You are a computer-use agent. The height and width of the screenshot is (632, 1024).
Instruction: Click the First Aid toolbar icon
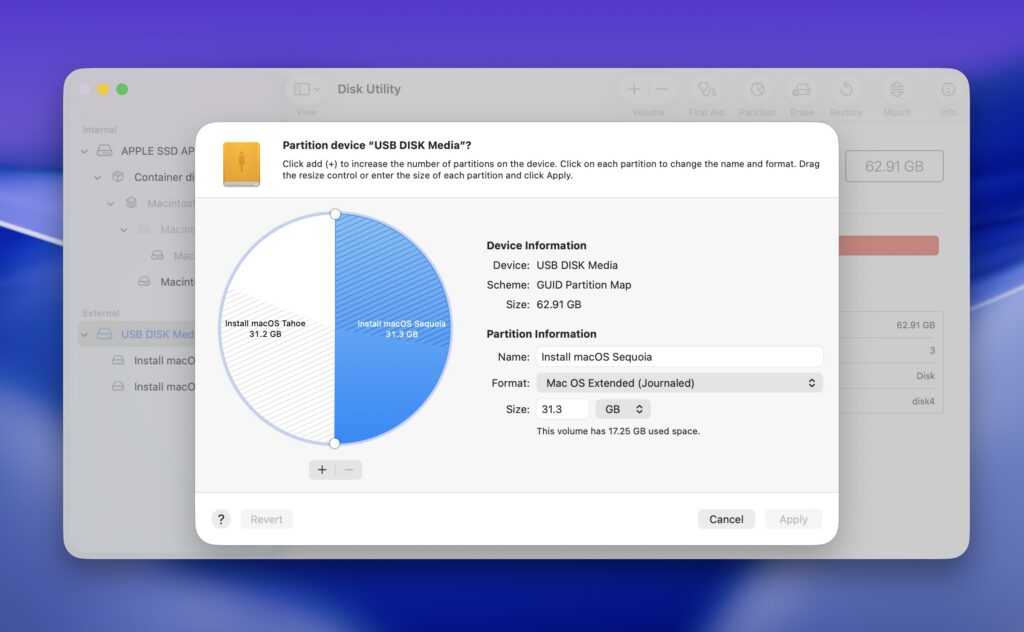click(706, 90)
